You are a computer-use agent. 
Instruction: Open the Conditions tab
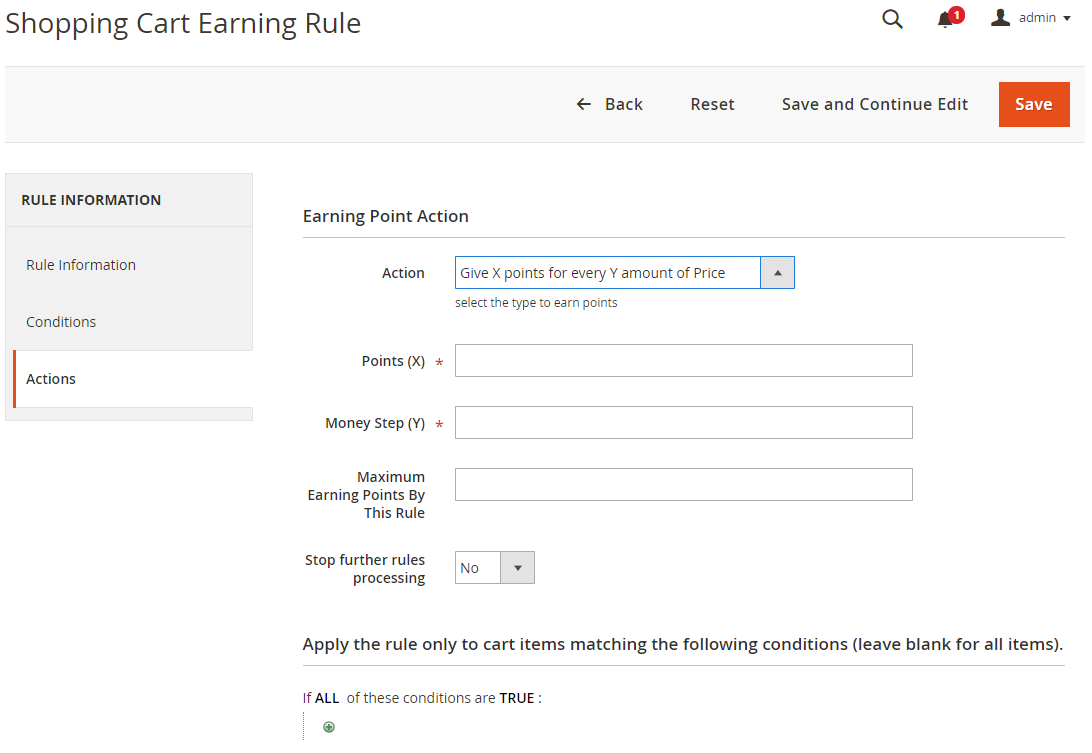[x=61, y=322]
